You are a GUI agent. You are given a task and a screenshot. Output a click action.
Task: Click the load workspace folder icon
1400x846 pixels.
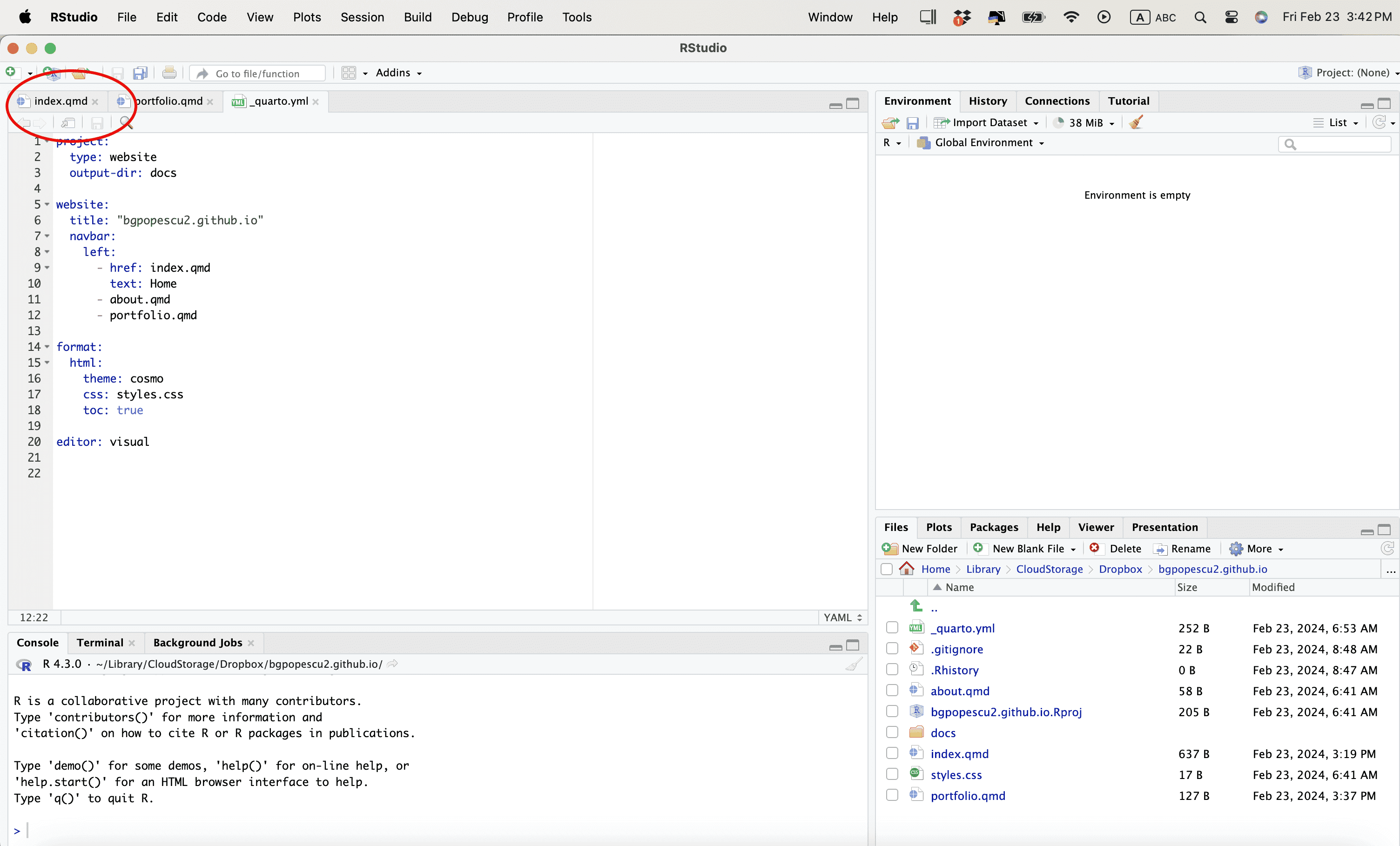pyautogui.click(x=890, y=123)
